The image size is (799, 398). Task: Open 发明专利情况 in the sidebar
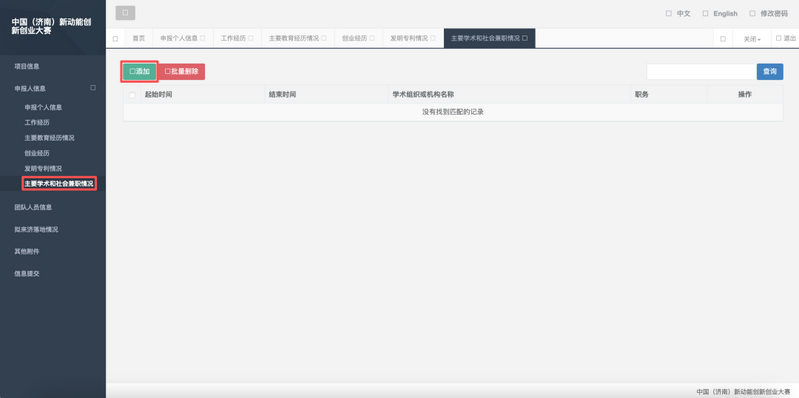[43, 168]
